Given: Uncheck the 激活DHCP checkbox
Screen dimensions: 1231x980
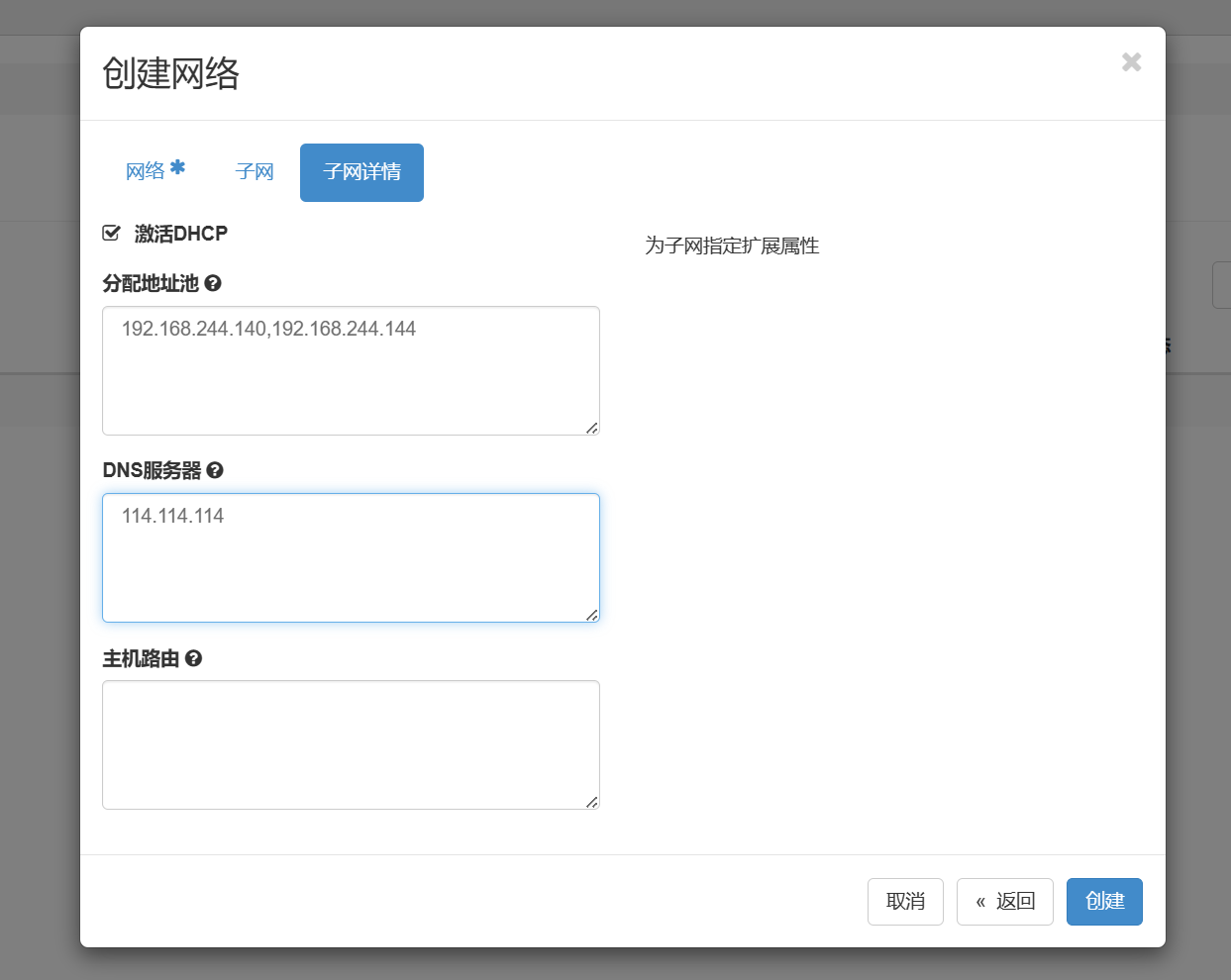Looking at the screenshot, I should [x=112, y=234].
